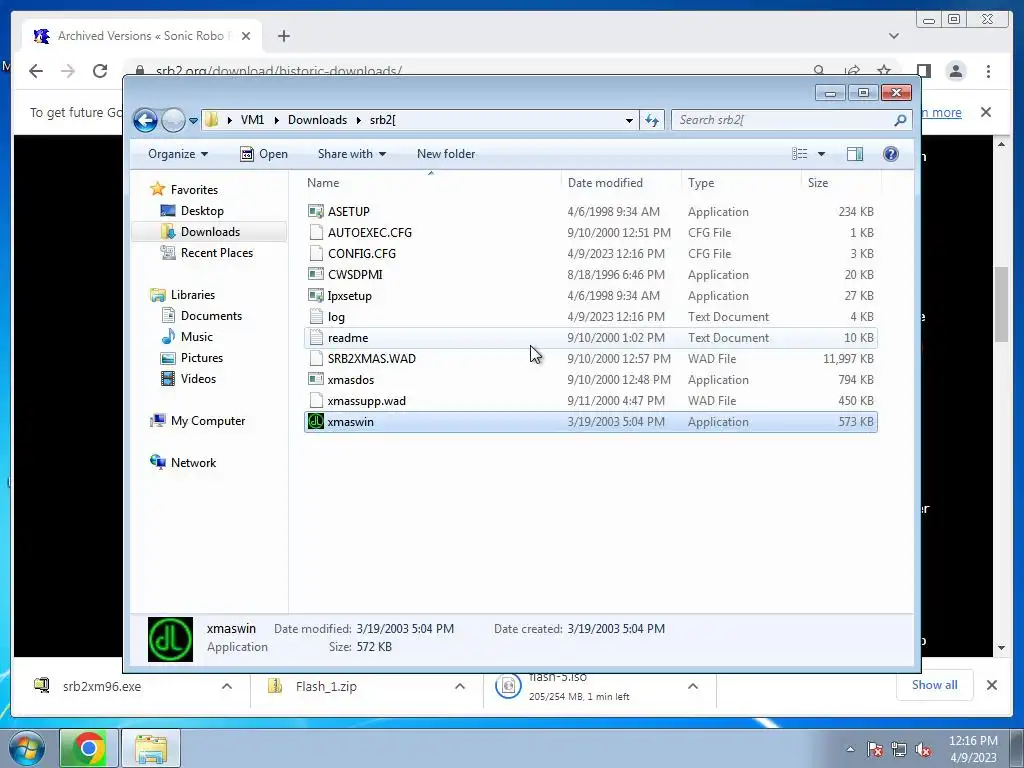Click Windows Explorer taskbar icon

[151, 748]
